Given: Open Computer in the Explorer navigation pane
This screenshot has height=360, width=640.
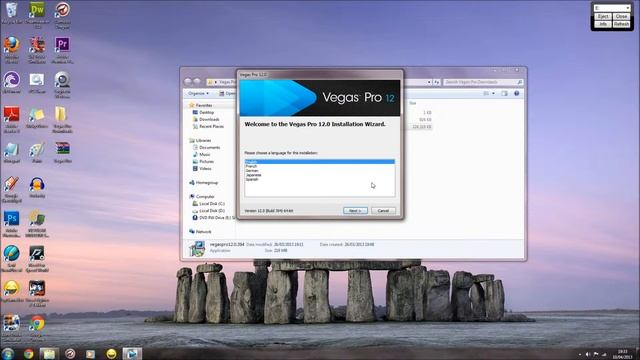Looking at the screenshot, I should tap(205, 196).
